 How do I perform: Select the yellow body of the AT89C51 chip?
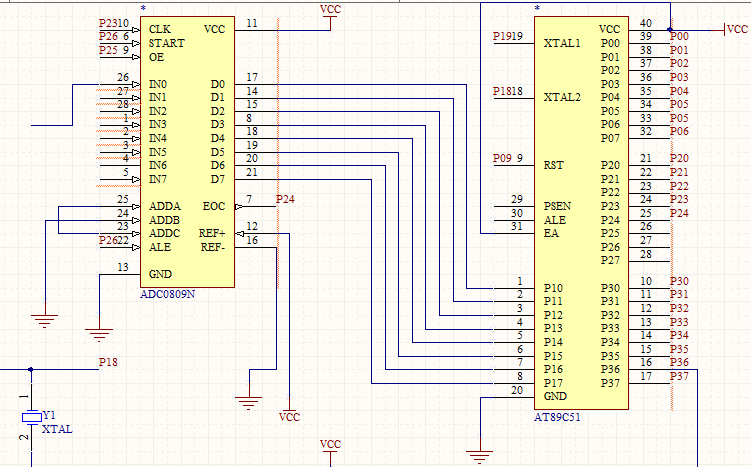[x=581, y=213]
